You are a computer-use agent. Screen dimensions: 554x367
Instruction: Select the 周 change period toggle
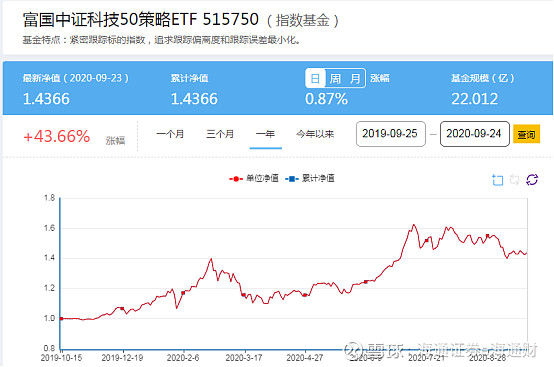pyautogui.click(x=335, y=78)
